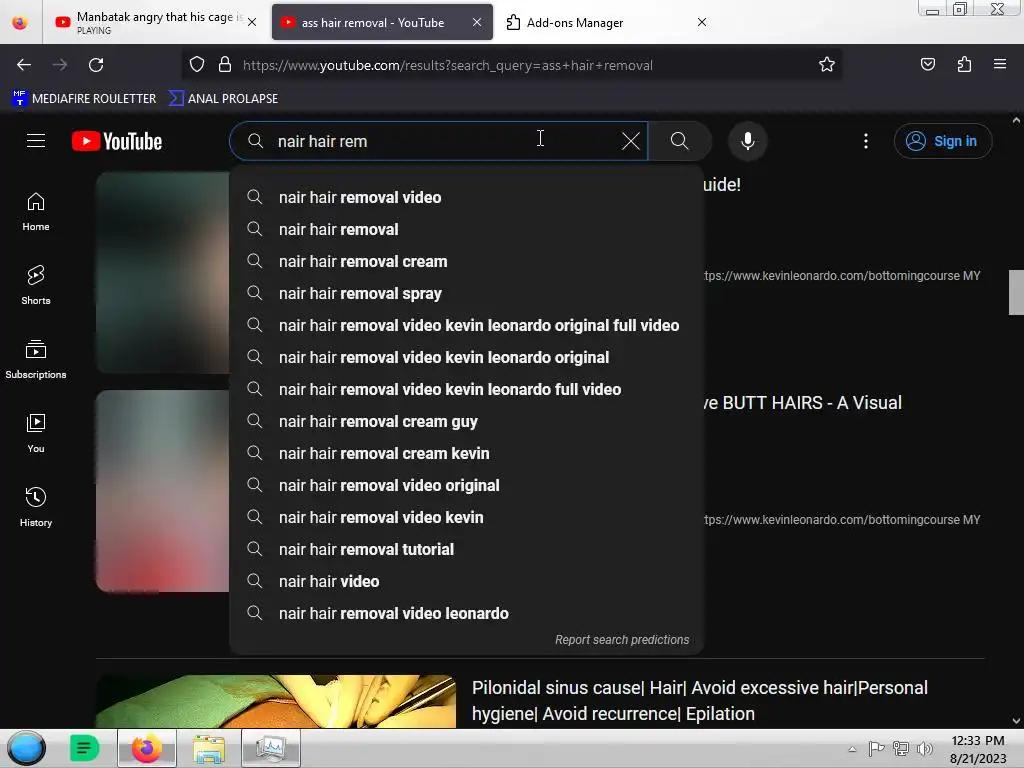The image size is (1024, 768).
Task: Save to Pocket icon in toolbar
Action: point(927,64)
